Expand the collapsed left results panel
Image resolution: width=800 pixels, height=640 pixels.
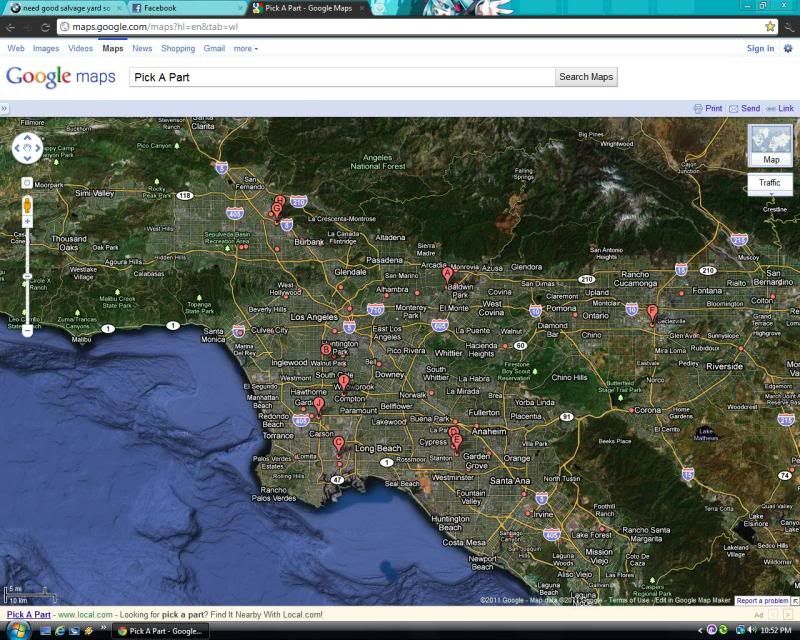pyautogui.click(x=4, y=108)
